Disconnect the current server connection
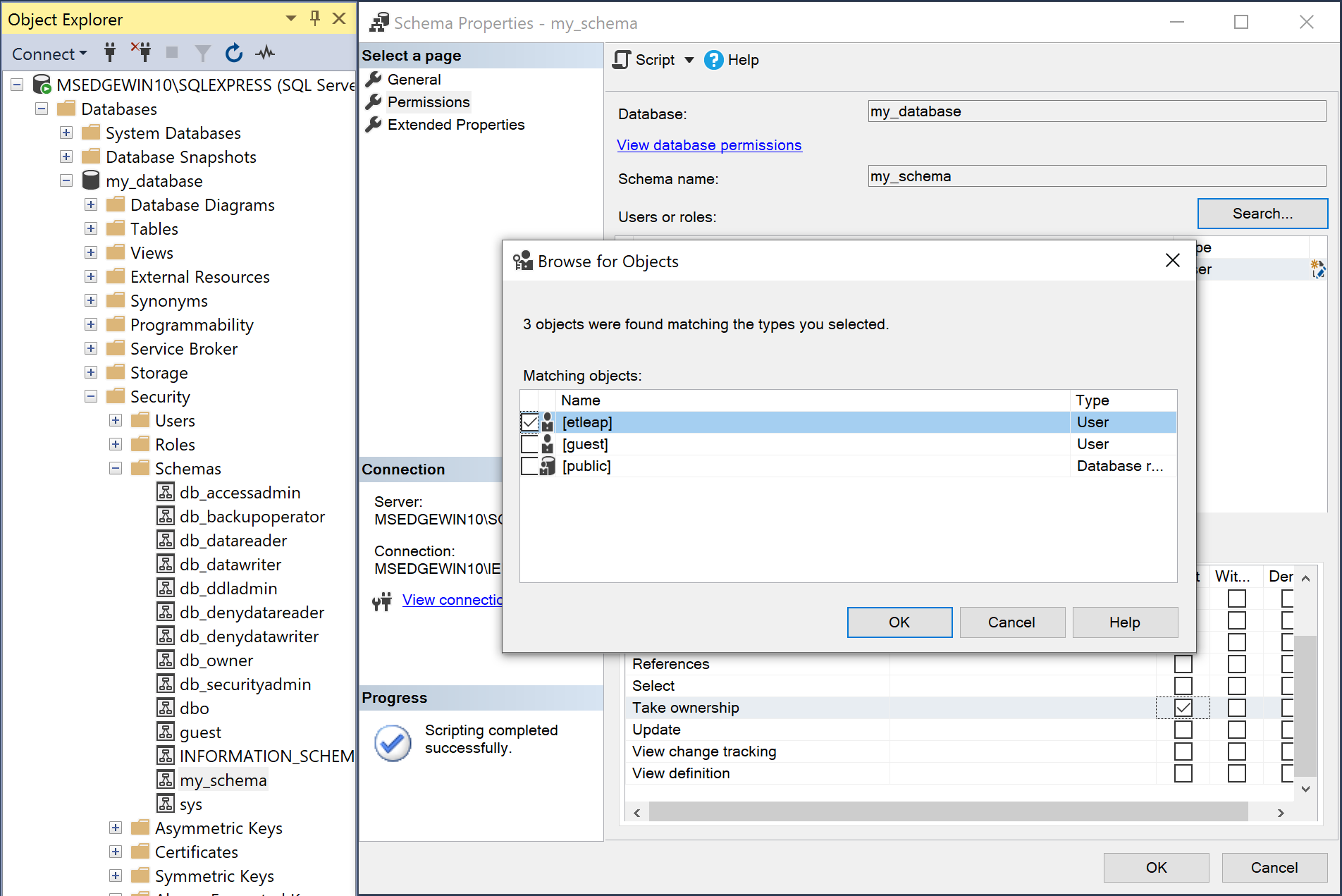This screenshot has width=1342, height=896. coord(140,53)
